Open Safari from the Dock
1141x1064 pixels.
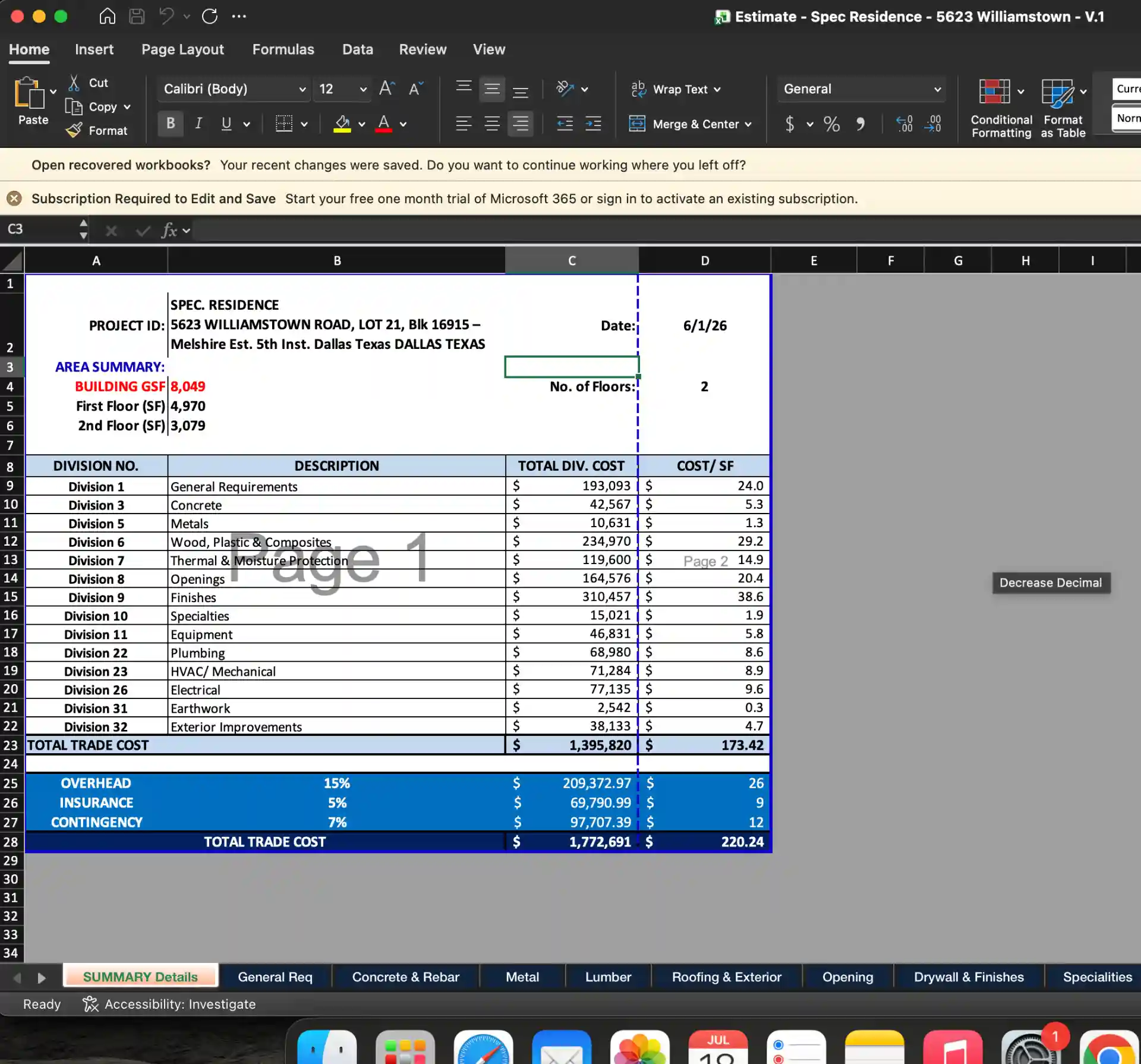pyautogui.click(x=483, y=1049)
